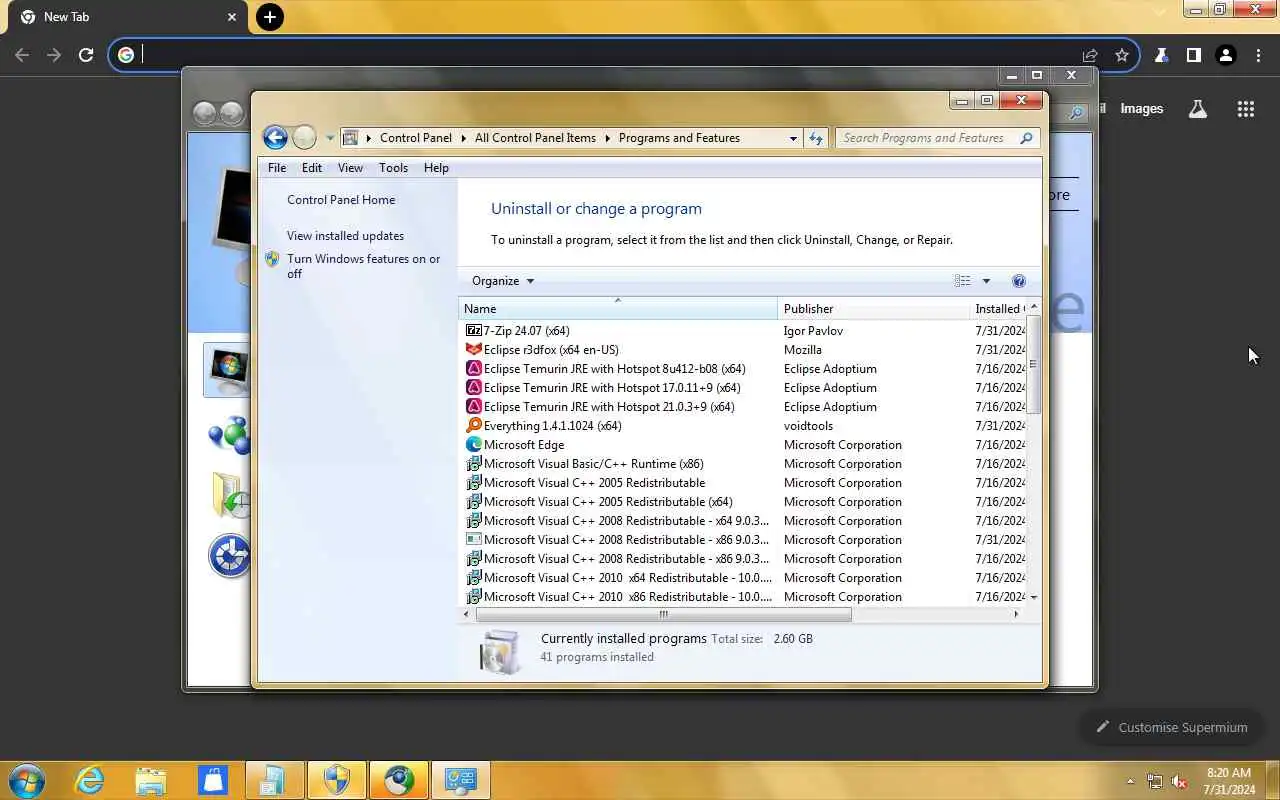
Task: Click the volume icon in system tray
Action: tap(1179, 781)
